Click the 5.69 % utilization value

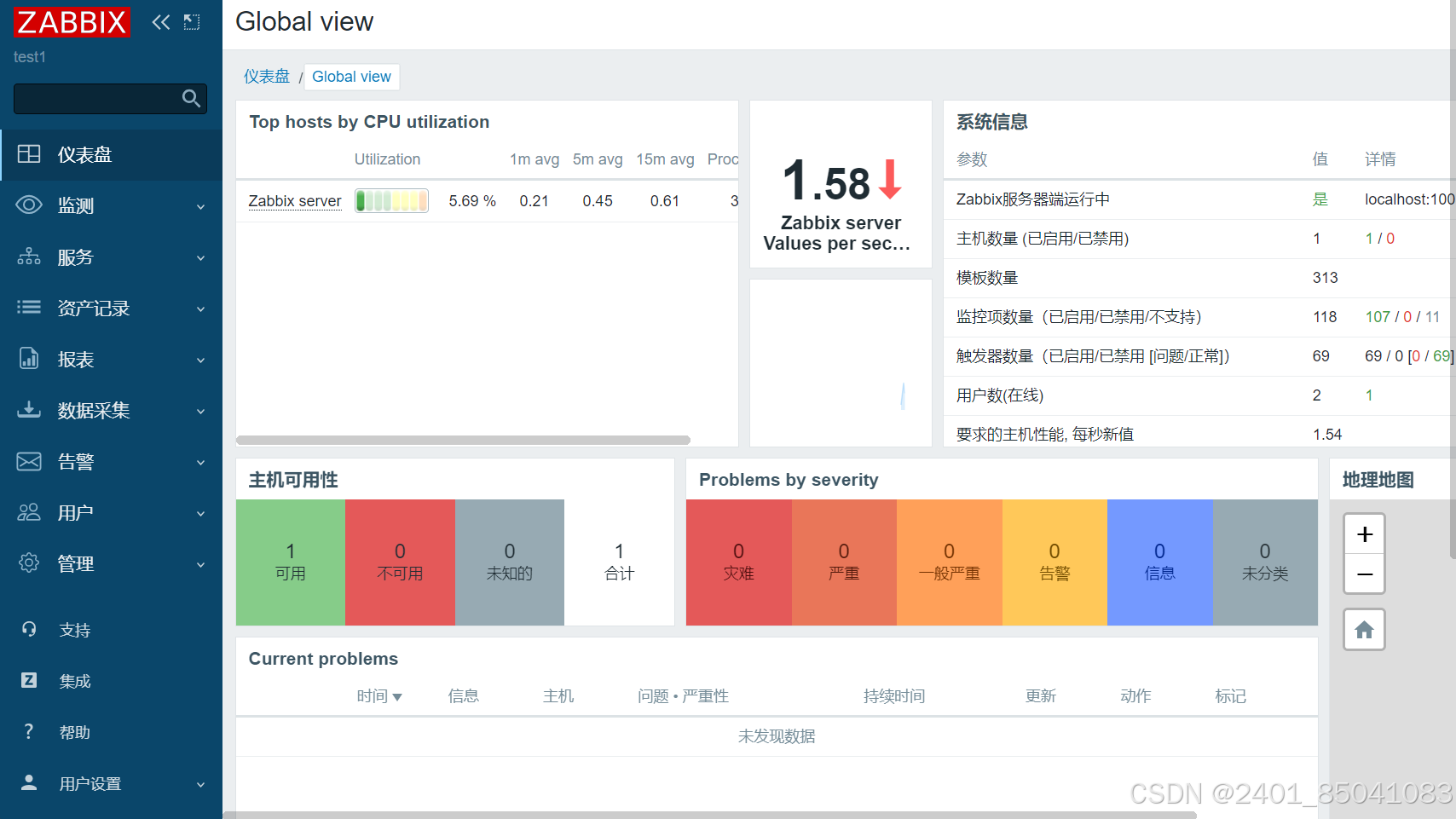(472, 201)
